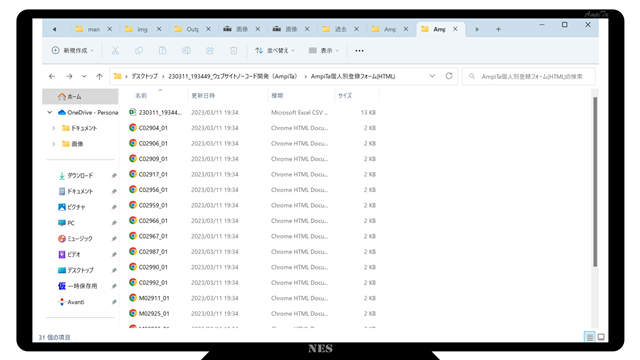The image size is (640, 360).
Task: Click the Cut scissors icon in the toolbar
Action: [x=115, y=51]
